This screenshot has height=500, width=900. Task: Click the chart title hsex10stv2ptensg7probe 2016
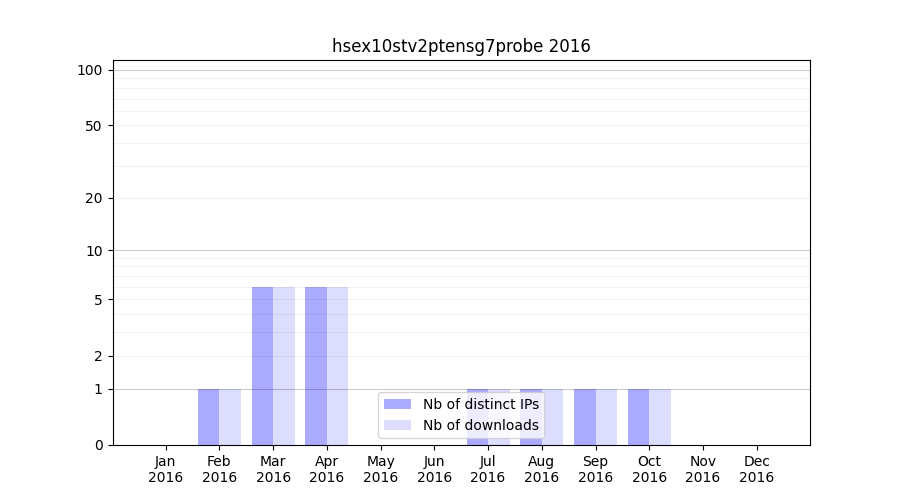point(461,46)
